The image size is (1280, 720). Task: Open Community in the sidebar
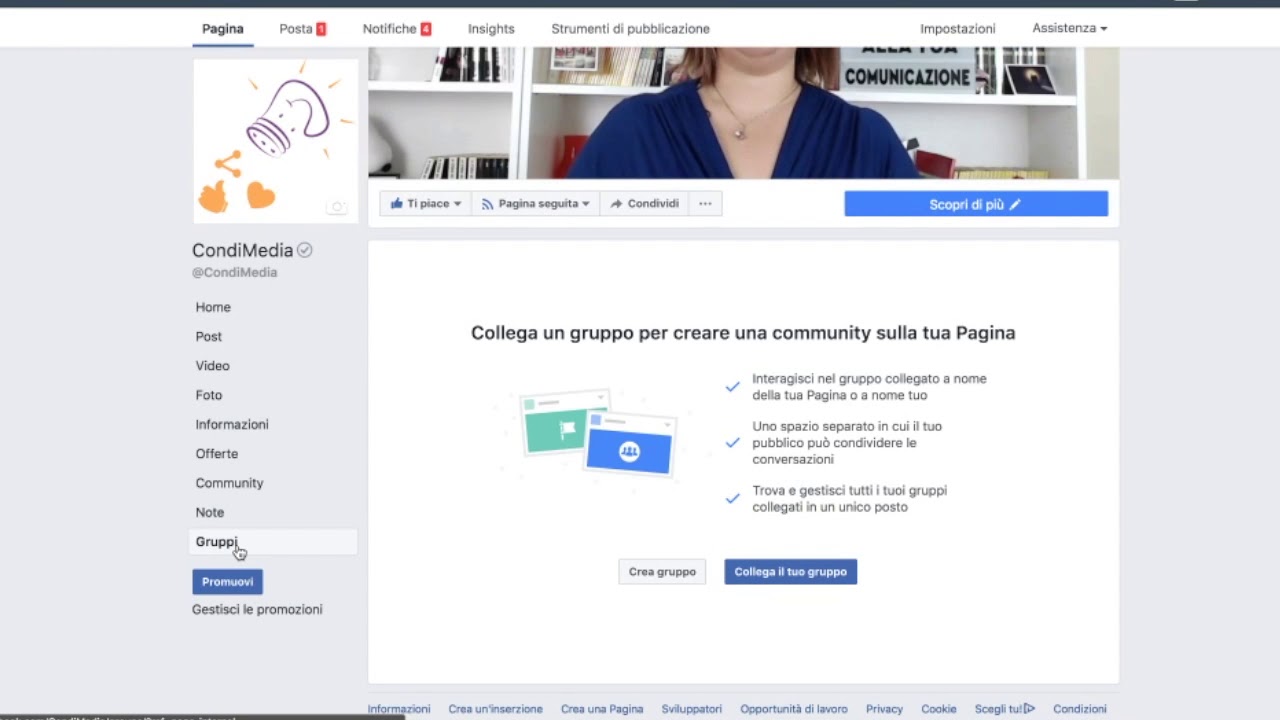229,483
